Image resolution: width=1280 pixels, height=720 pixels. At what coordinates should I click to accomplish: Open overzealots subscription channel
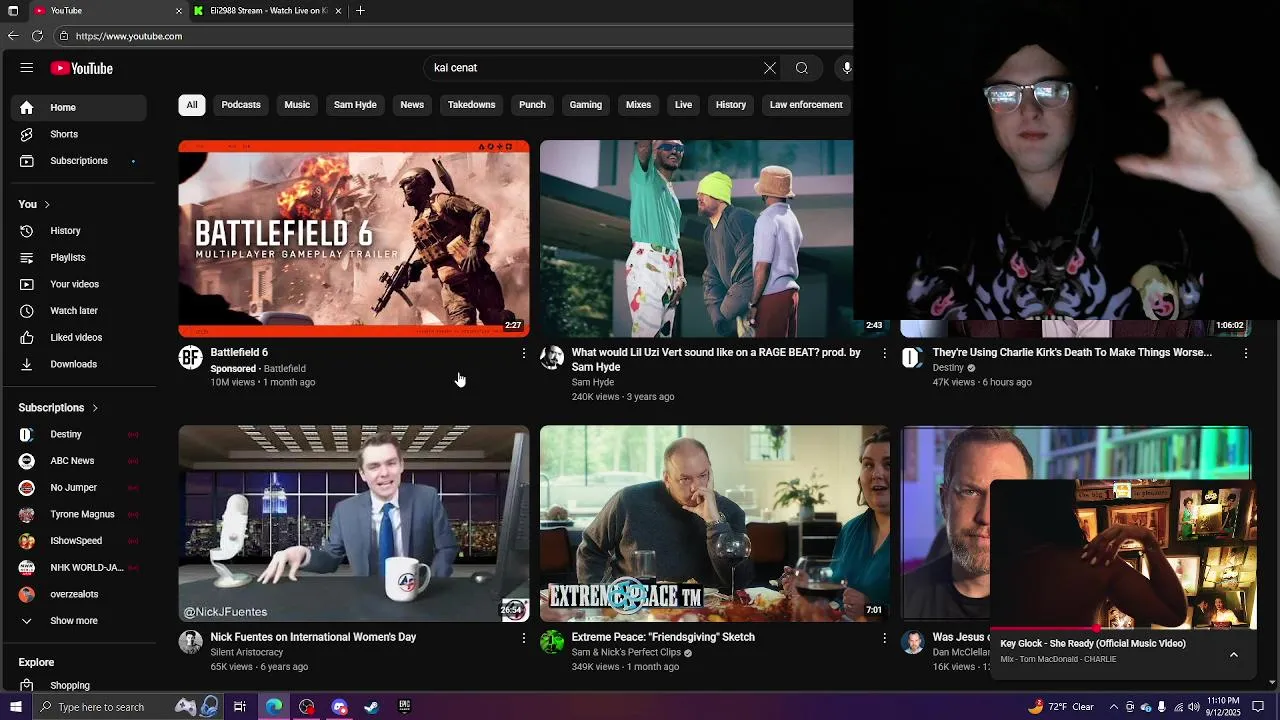pyautogui.click(x=79, y=594)
